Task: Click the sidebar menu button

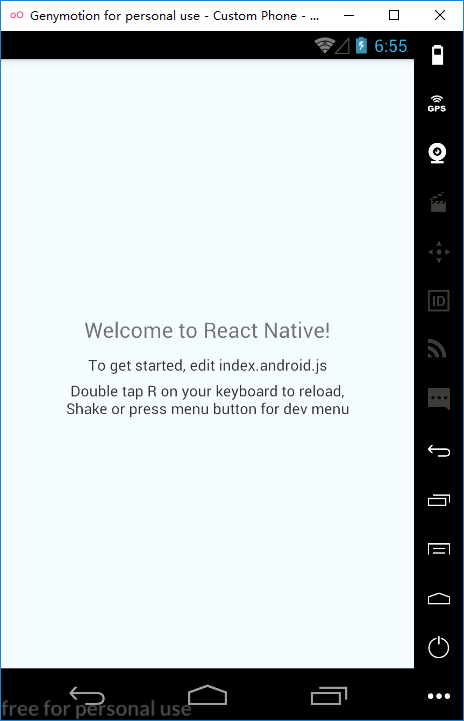Action: tap(439, 549)
